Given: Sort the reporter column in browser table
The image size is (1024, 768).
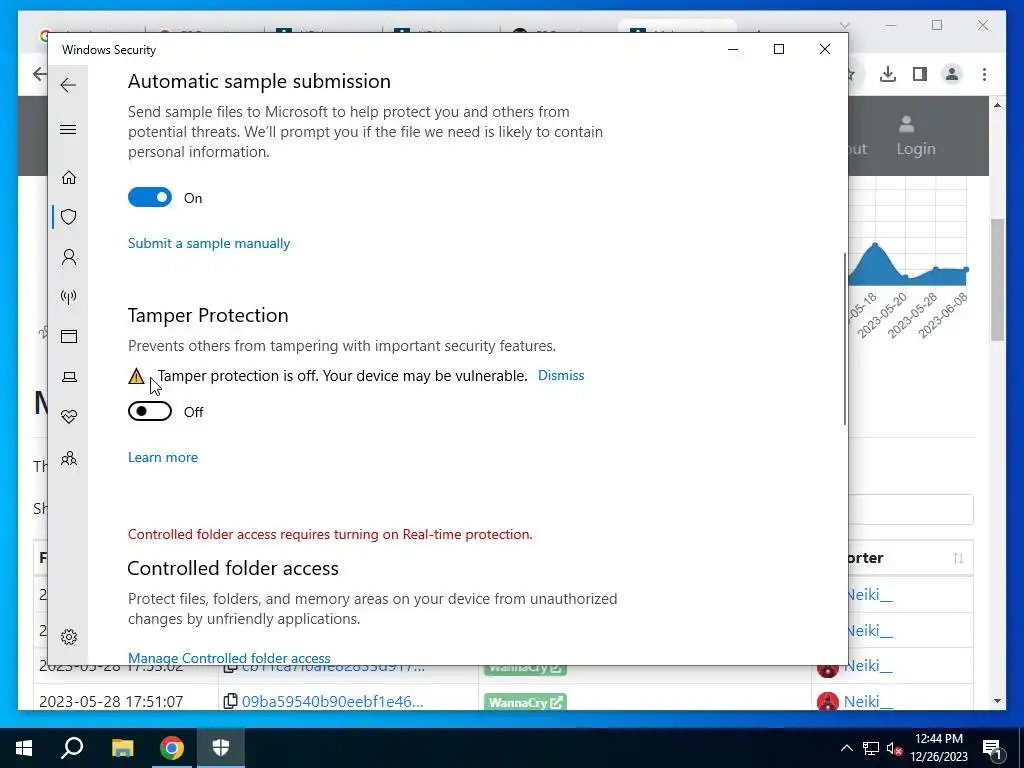Looking at the screenshot, I should (958, 558).
